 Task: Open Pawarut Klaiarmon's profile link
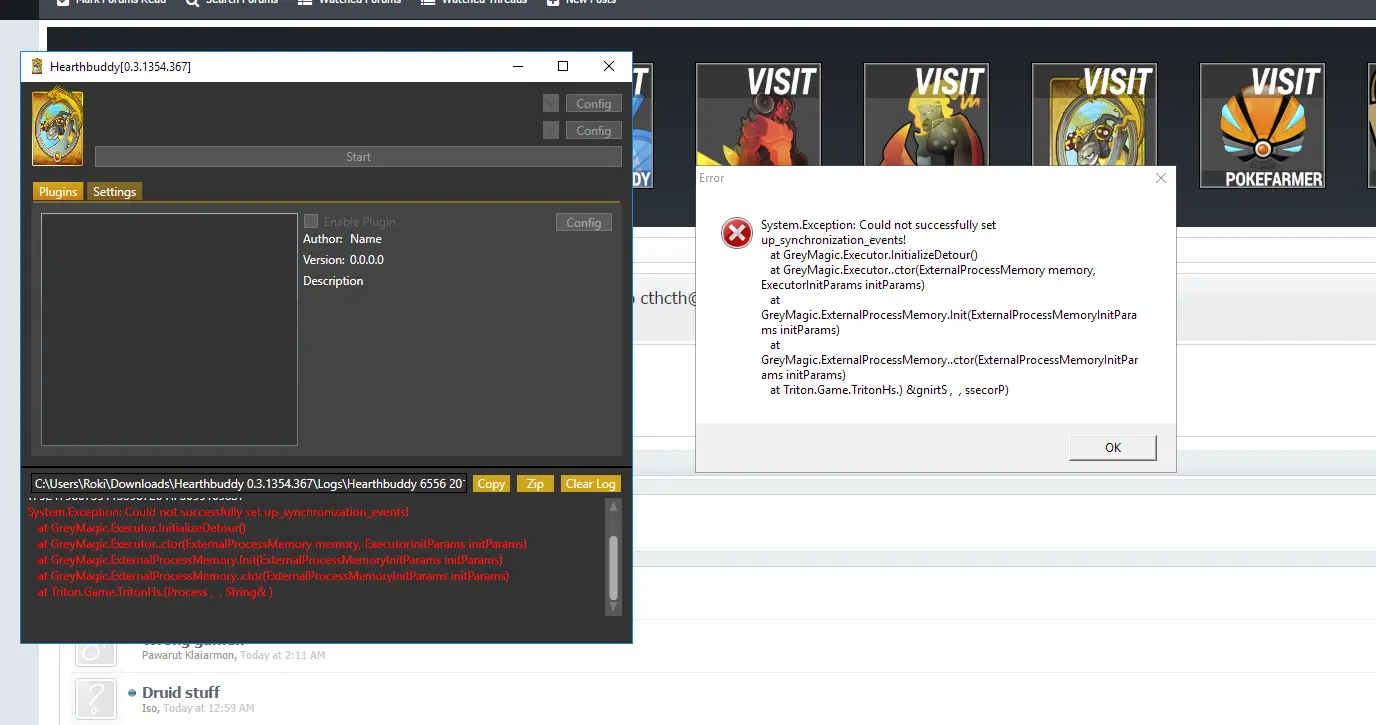tap(188, 655)
